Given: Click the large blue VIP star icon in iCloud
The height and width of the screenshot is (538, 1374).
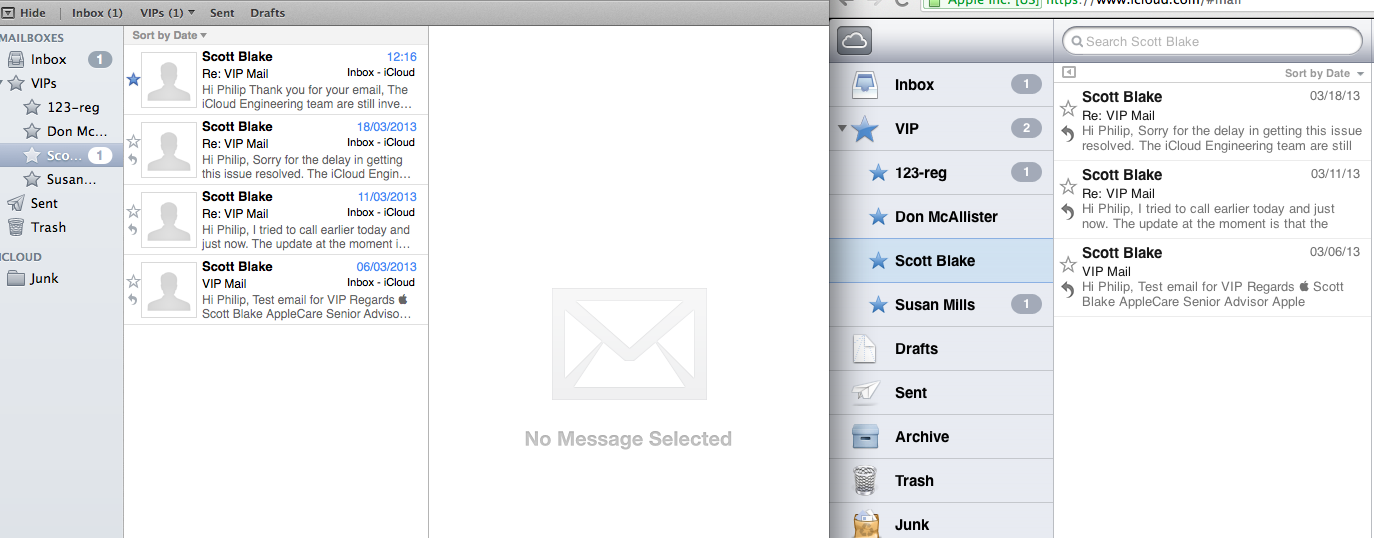Looking at the screenshot, I should 865,129.
